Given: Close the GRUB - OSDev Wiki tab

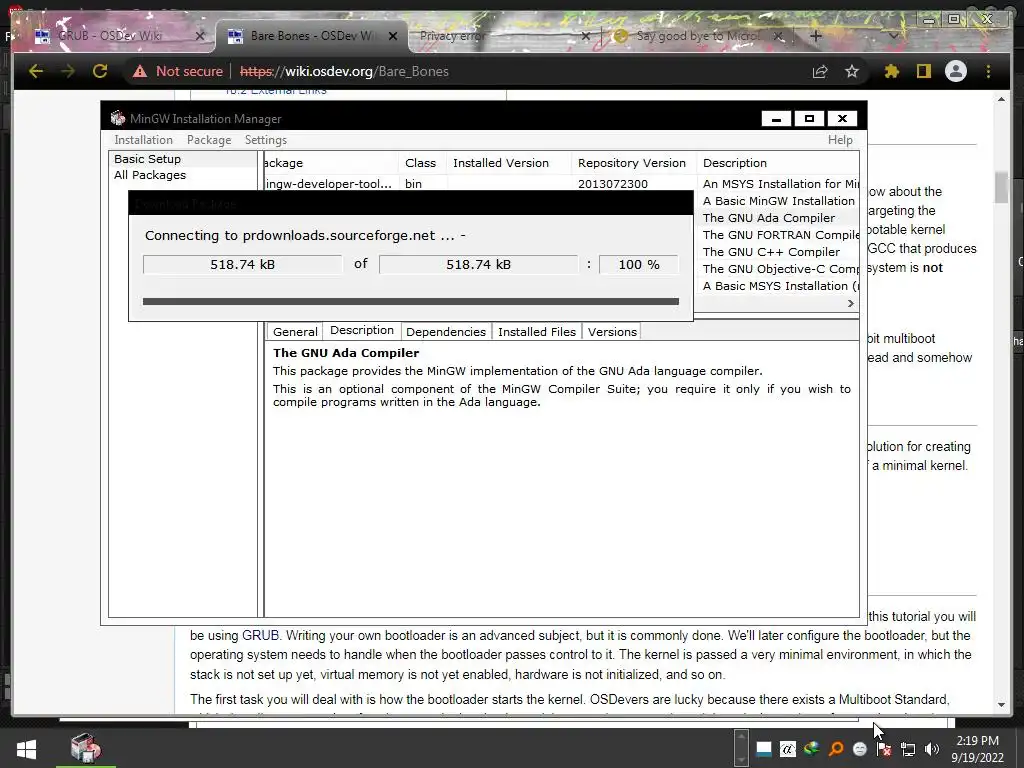Looking at the screenshot, I should click(200, 37).
